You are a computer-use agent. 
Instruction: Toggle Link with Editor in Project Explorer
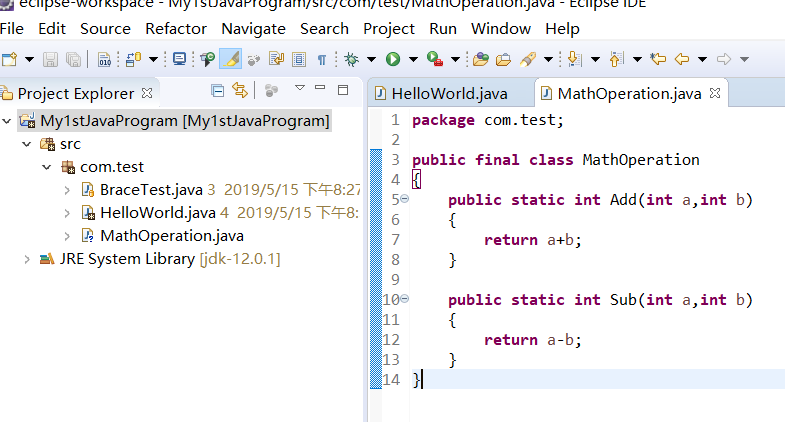pyautogui.click(x=240, y=91)
